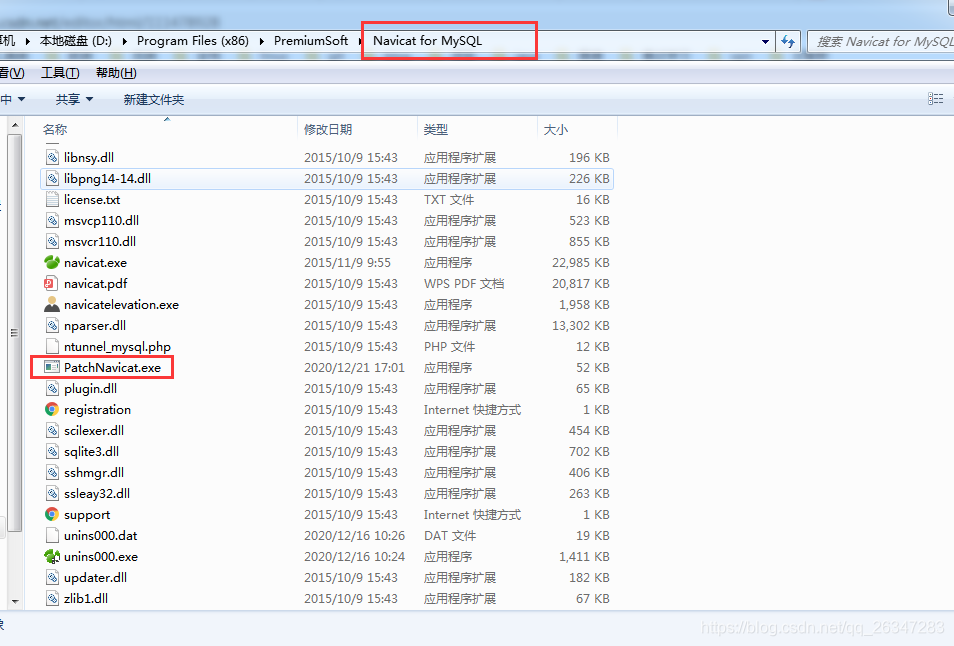Viewport: 954px width, 646px height.
Task: Click the 13,302 KB size cell
Action: click(580, 325)
